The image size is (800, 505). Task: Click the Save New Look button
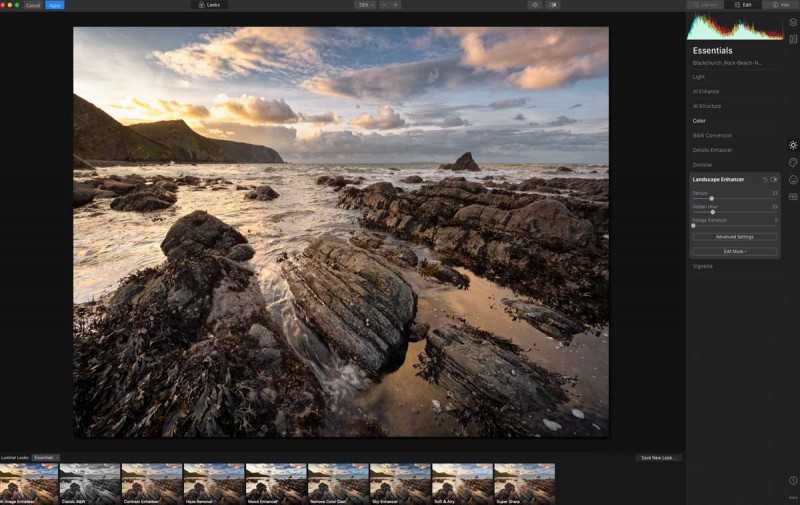(658, 458)
